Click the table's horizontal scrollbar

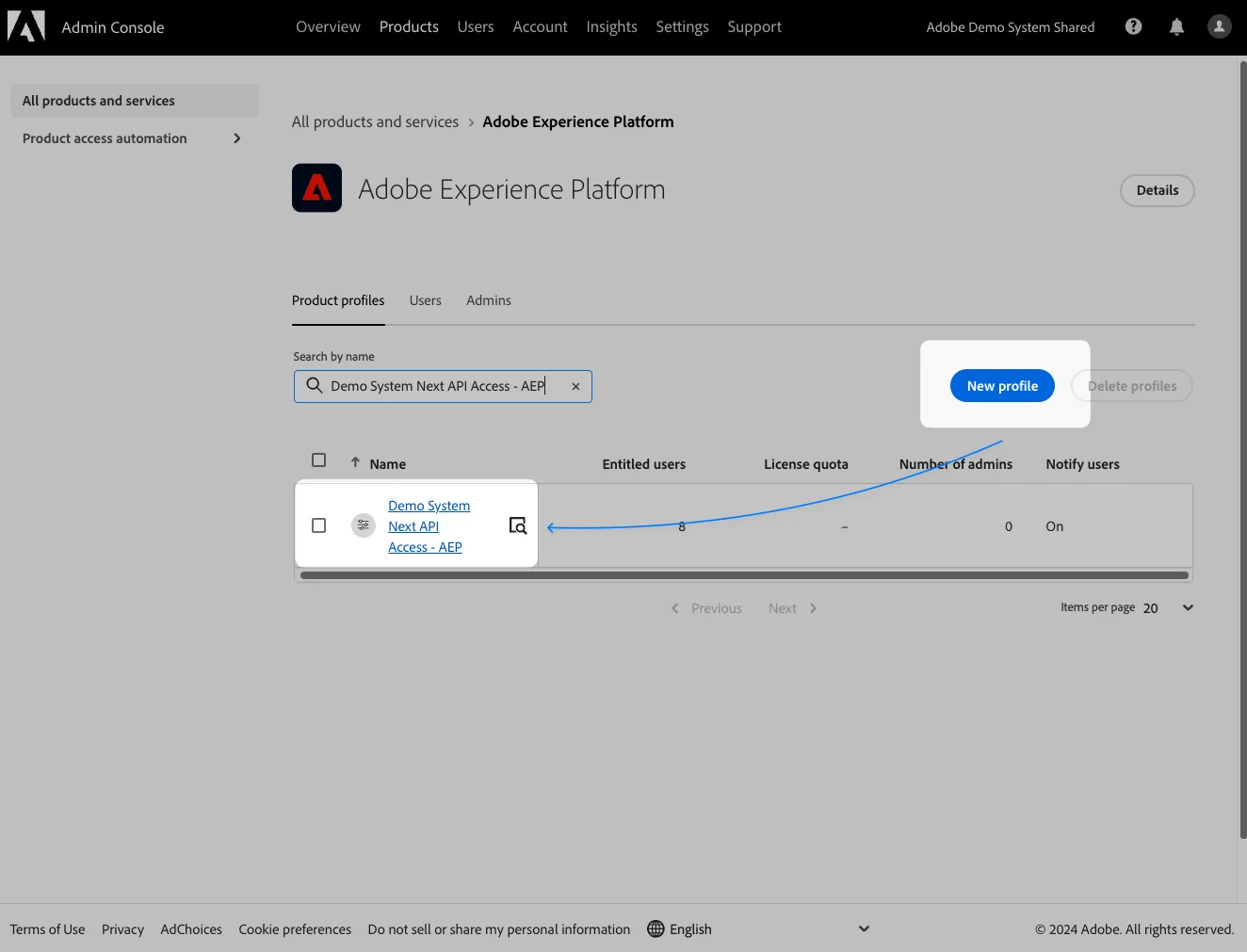(744, 575)
